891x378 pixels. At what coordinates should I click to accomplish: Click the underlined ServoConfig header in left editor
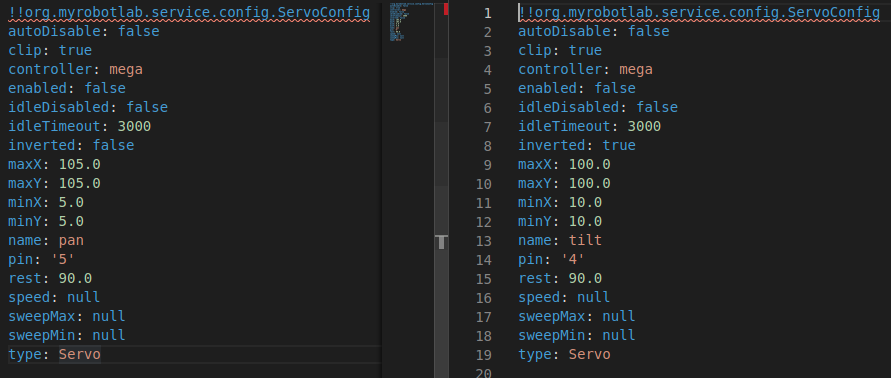point(189,13)
